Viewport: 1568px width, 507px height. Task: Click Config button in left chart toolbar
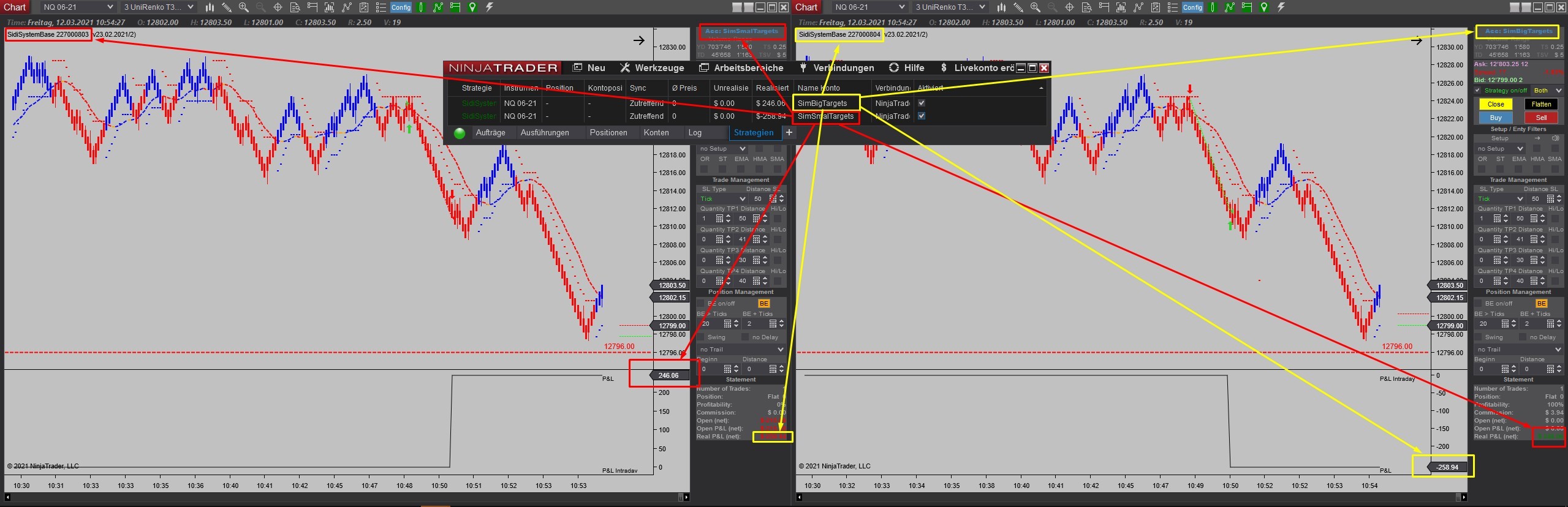(x=401, y=7)
